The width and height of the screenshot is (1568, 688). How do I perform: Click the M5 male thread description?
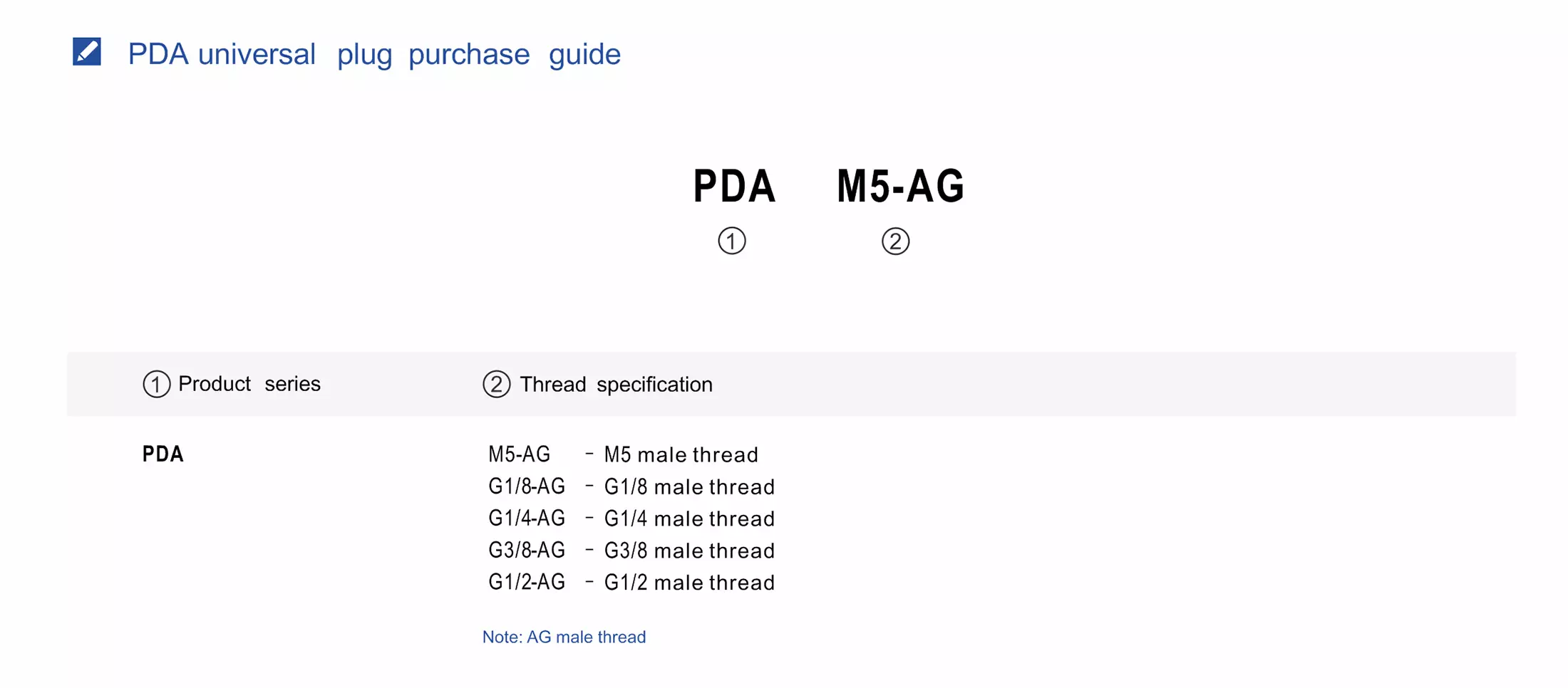point(681,454)
